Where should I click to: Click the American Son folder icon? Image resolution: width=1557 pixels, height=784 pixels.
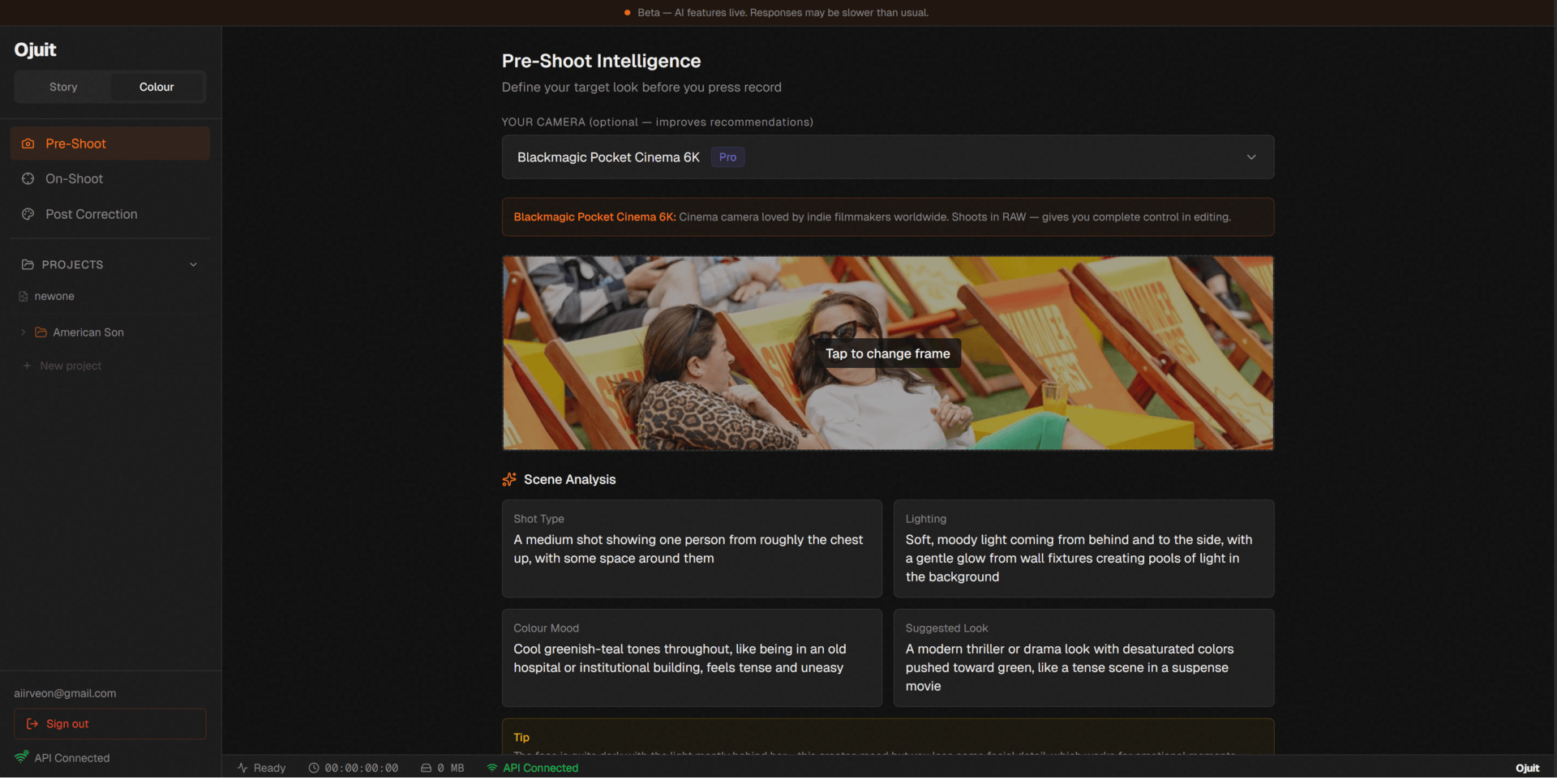tap(41, 332)
